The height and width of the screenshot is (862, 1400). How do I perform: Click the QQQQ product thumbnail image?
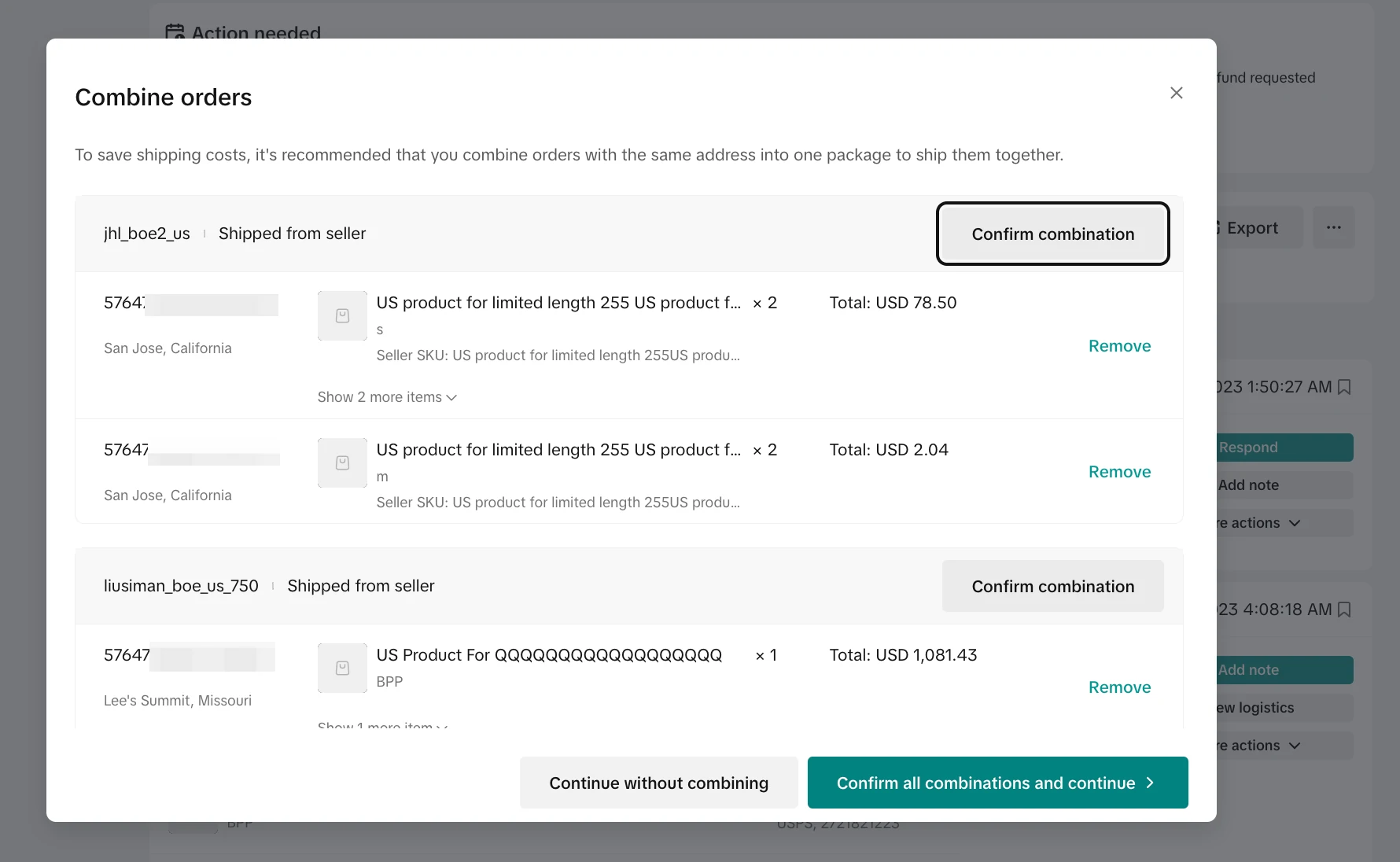342,669
